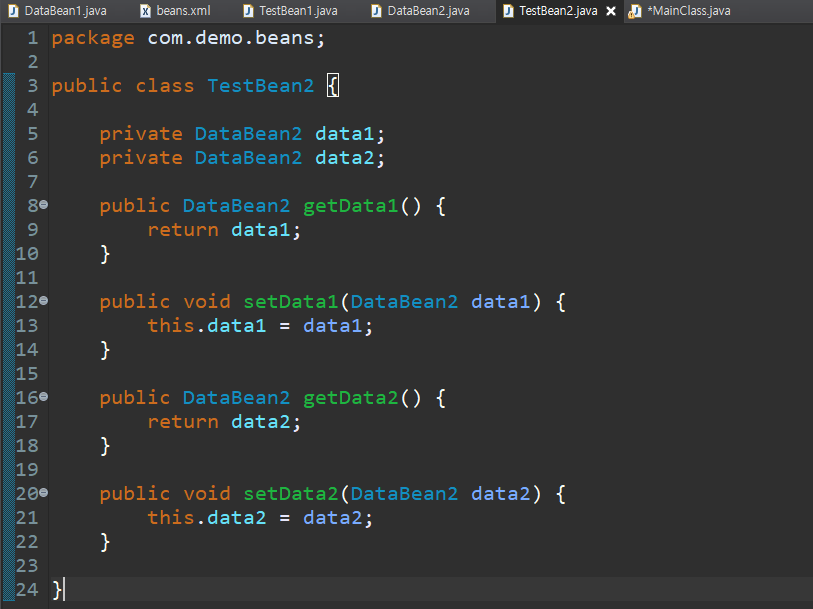
Task: Click the DataBean2 return type on line 8
Action: tap(236, 206)
